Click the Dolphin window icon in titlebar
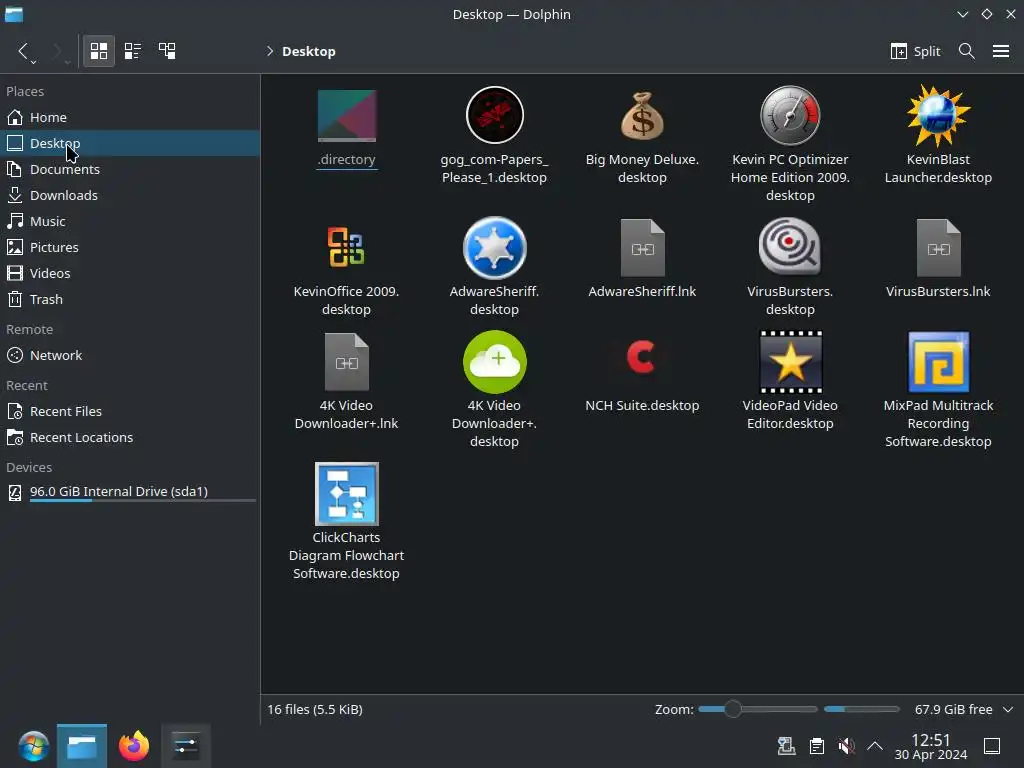The width and height of the screenshot is (1024, 768). (14, 14)
